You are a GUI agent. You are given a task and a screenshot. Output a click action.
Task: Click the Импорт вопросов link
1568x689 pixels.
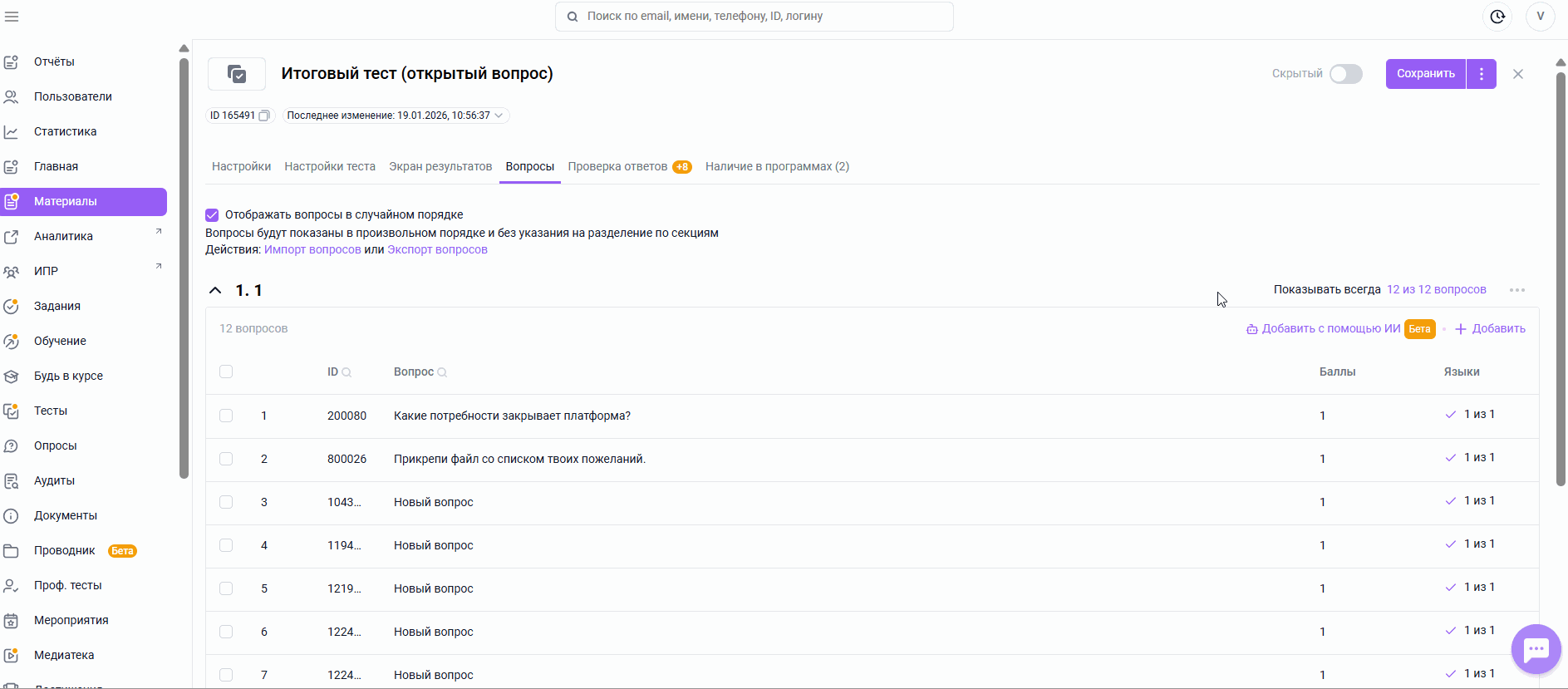(x=312, y=249)
